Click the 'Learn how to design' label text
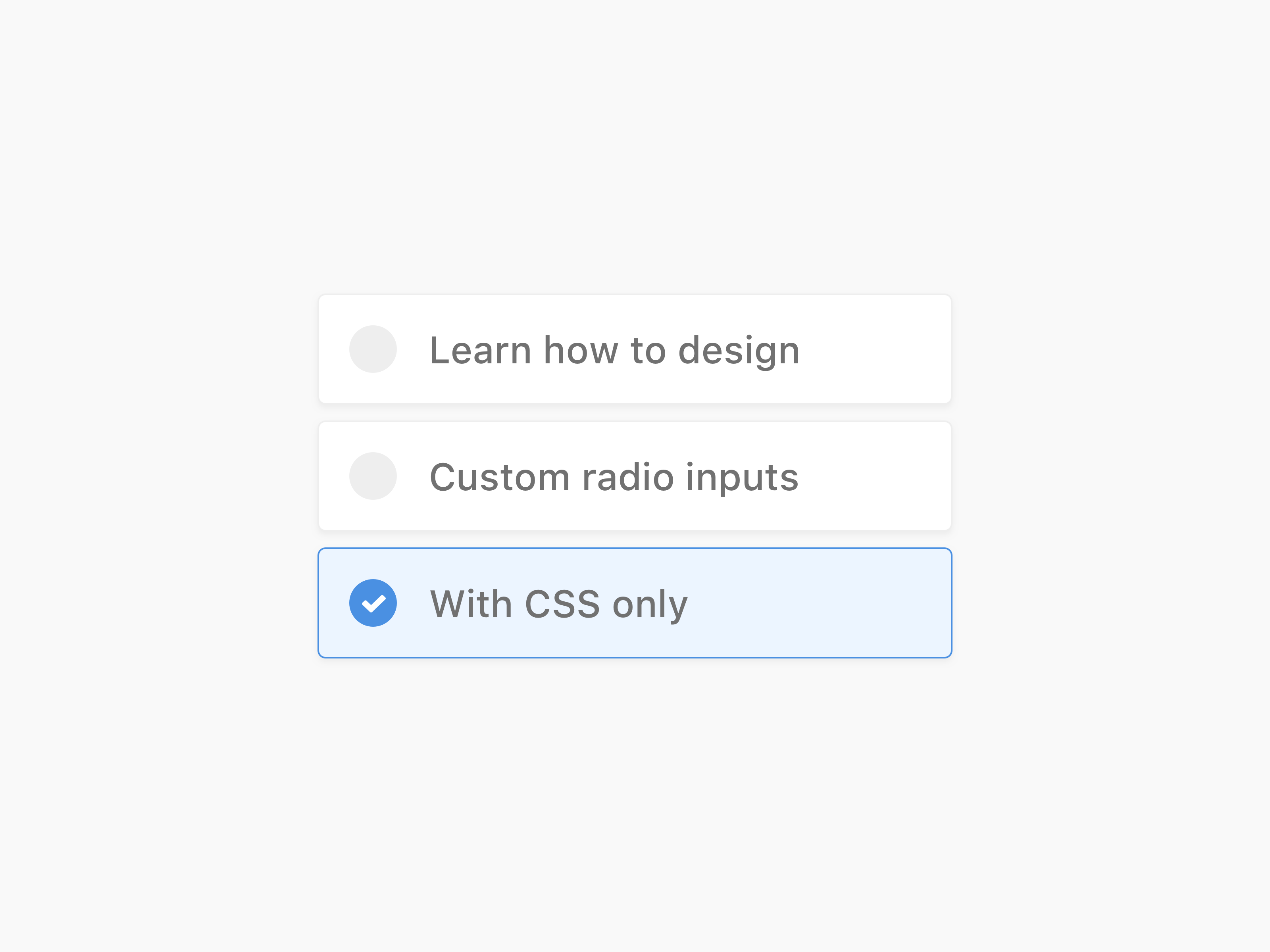 [x=614, y=350]
